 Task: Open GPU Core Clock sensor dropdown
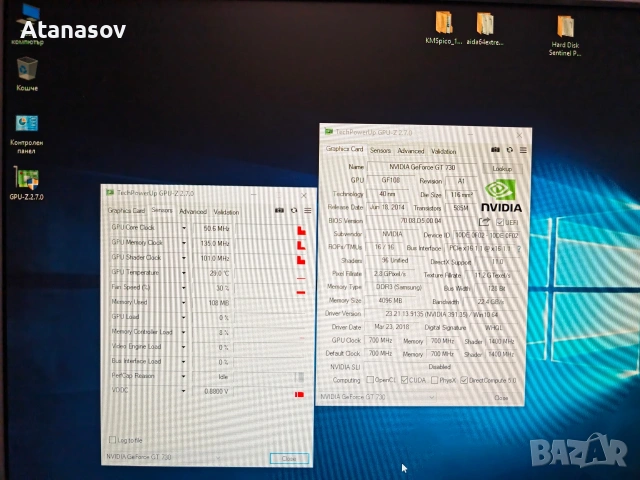point(184,228)
